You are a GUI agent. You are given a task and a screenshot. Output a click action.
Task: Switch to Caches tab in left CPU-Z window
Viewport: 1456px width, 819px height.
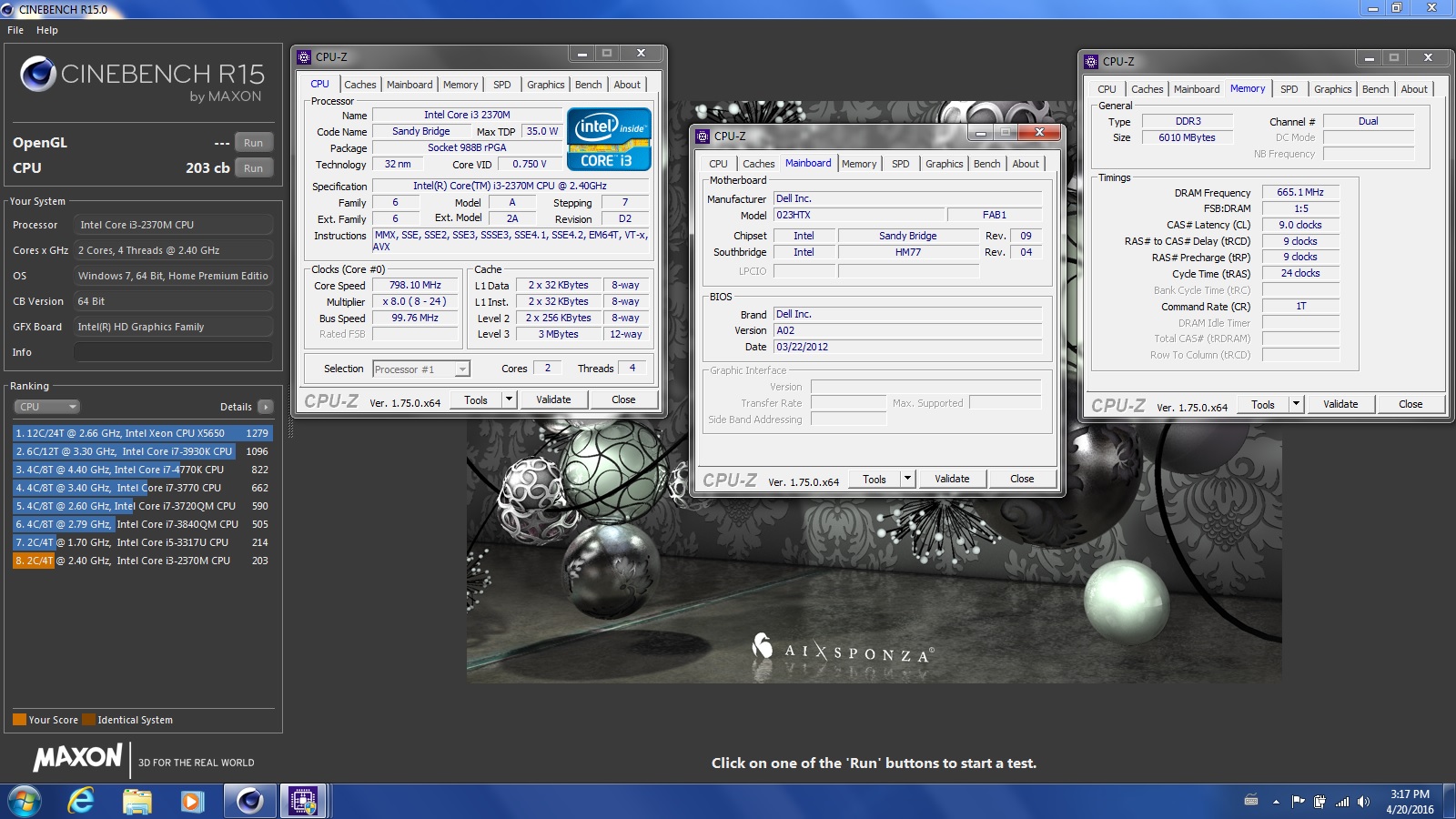[360, 85]
